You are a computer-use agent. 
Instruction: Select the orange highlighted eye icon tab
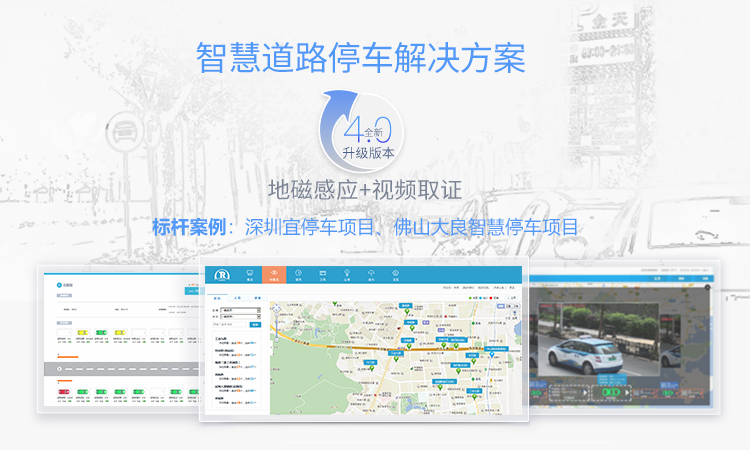click(274, 274)
